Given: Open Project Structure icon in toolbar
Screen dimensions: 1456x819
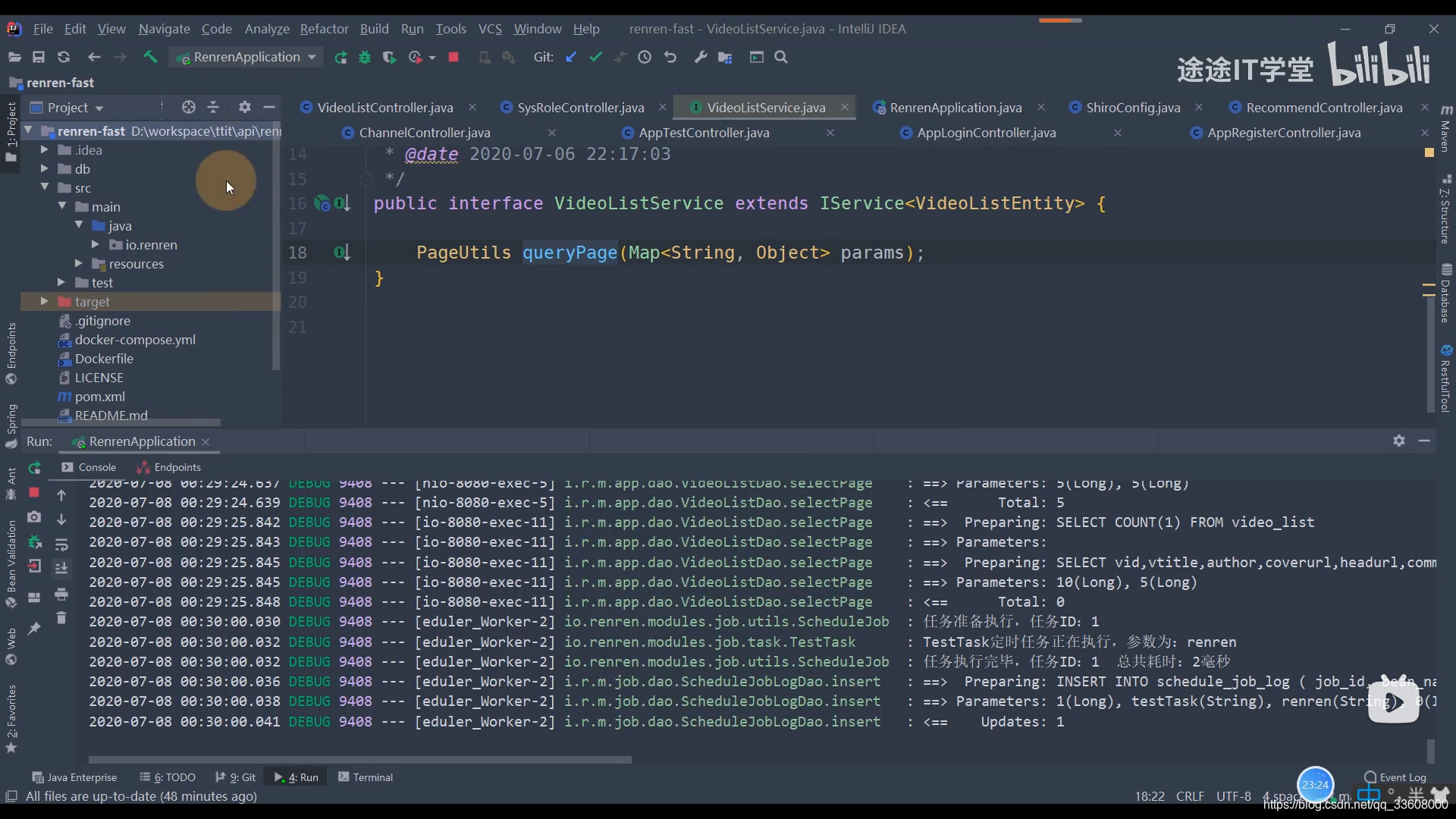Looking at the screenshot, I should [x=725, y=57].
